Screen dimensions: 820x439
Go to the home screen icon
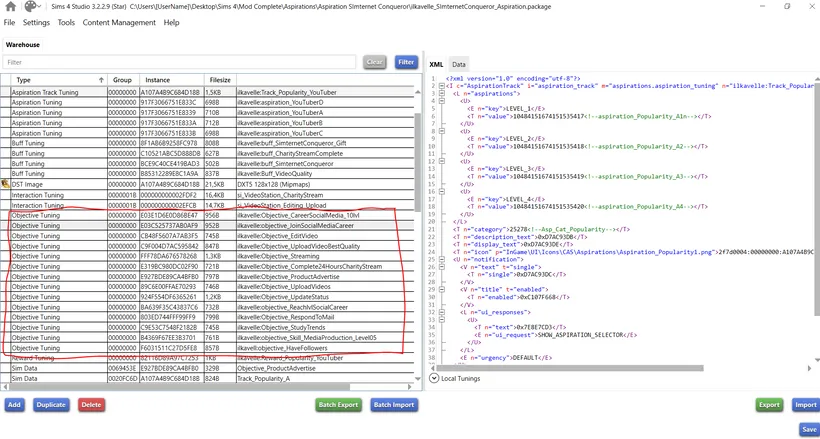[10, 7]
